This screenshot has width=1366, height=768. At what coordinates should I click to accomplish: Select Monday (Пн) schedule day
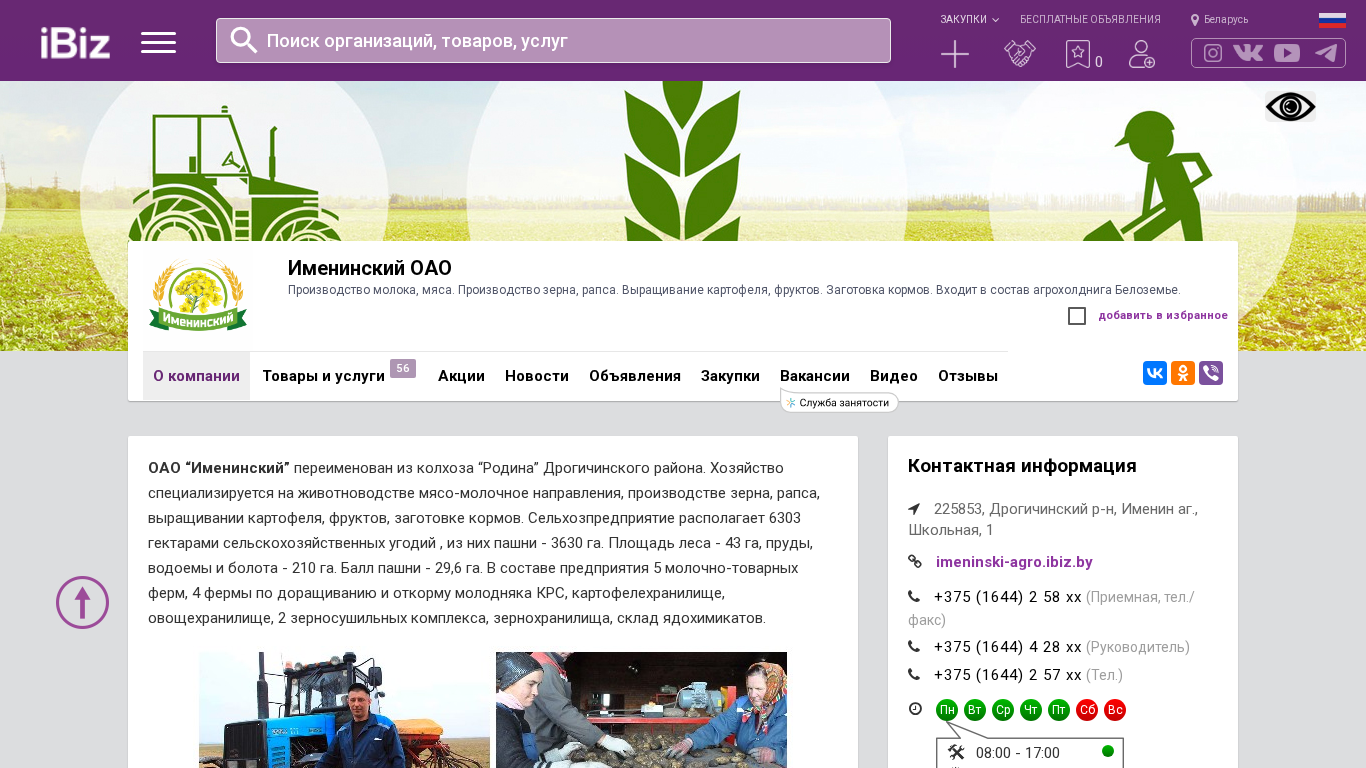coord(947,710)
